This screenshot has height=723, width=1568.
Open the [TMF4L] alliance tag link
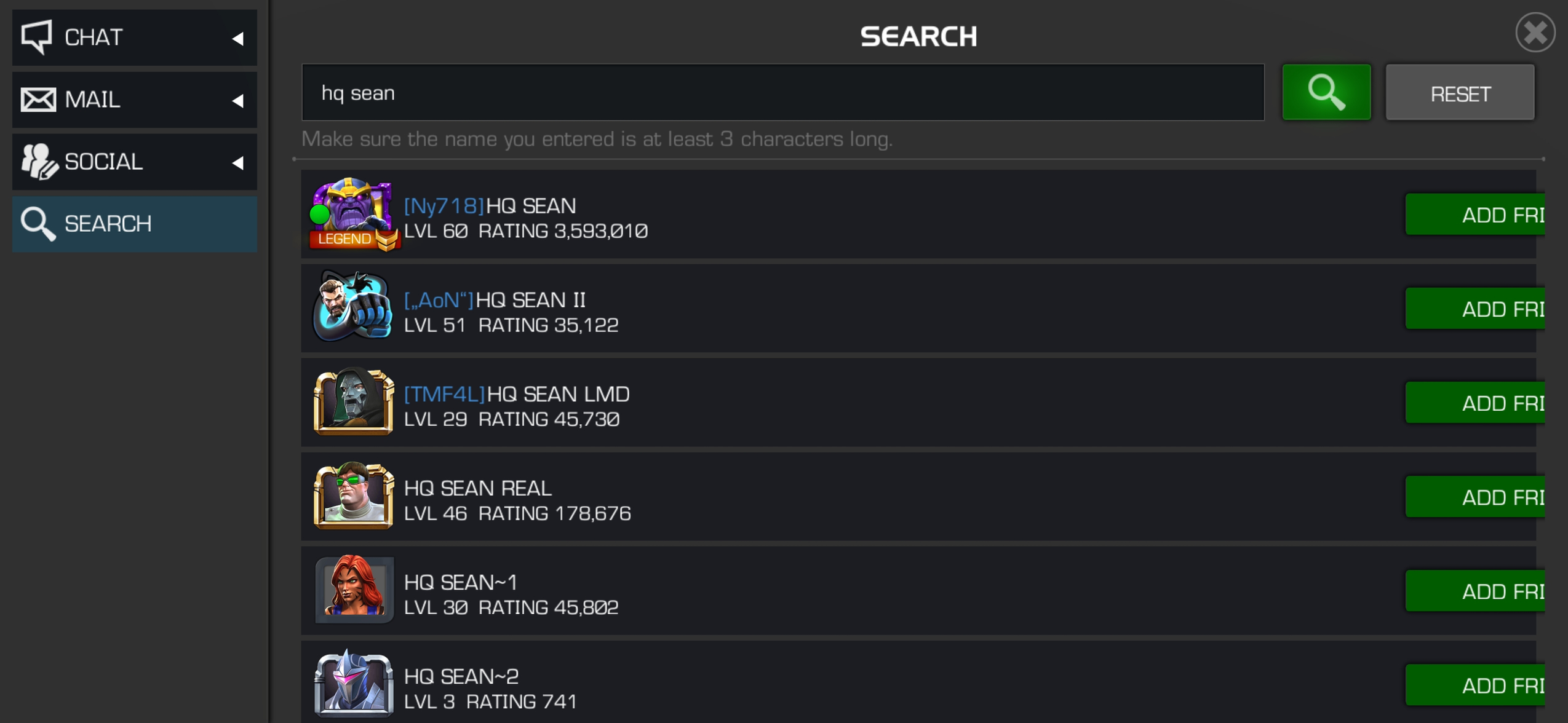444,393
